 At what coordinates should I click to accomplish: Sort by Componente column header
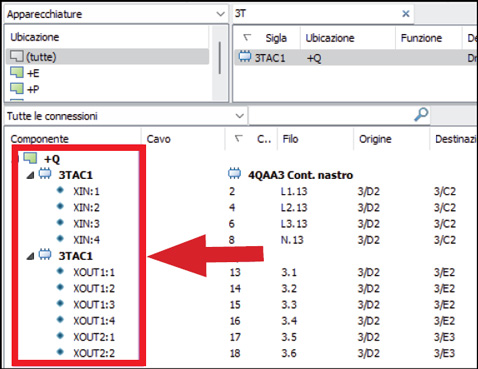(x=40, y=139)
